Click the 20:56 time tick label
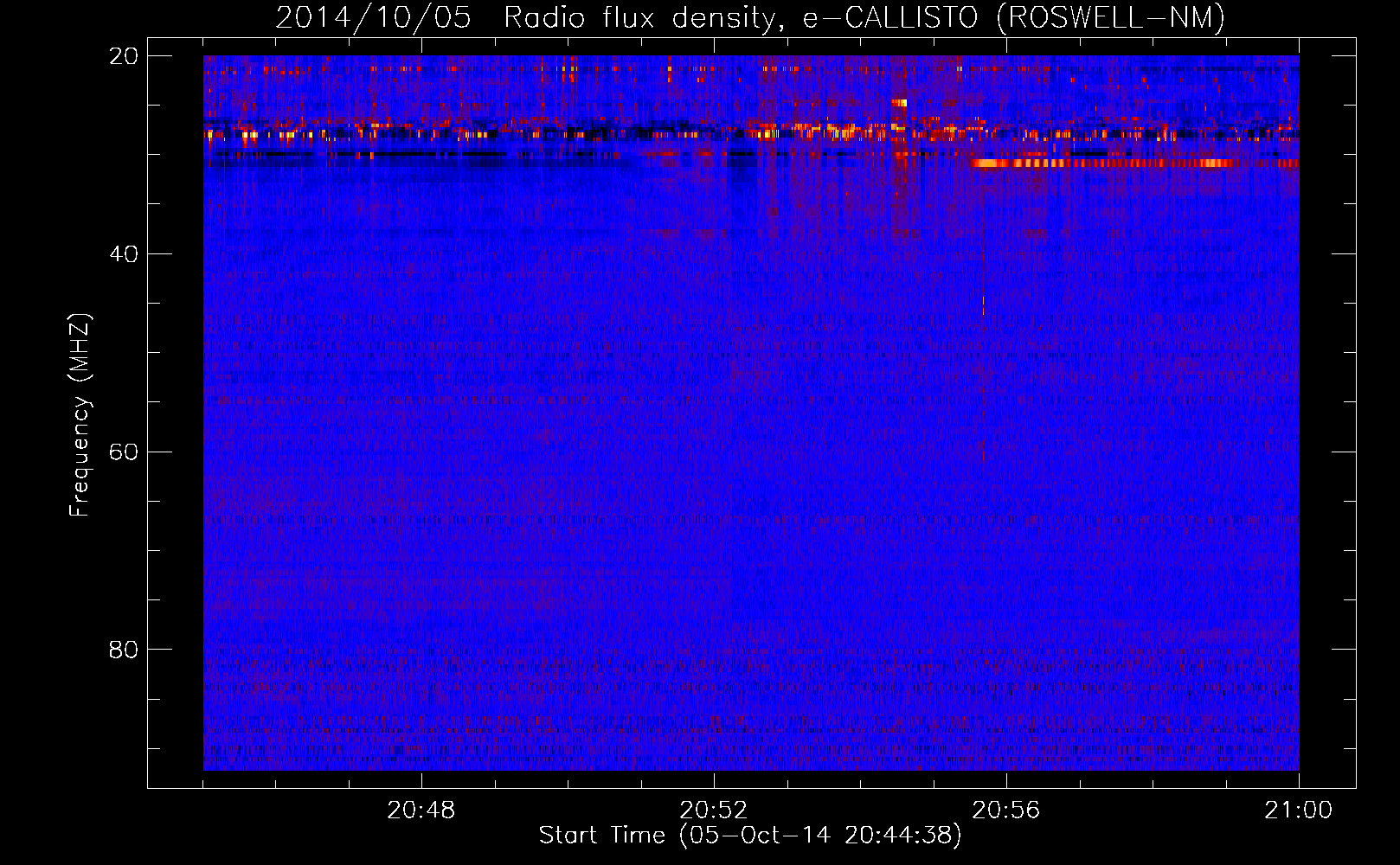1400x865 pixels. [1006, 811]
